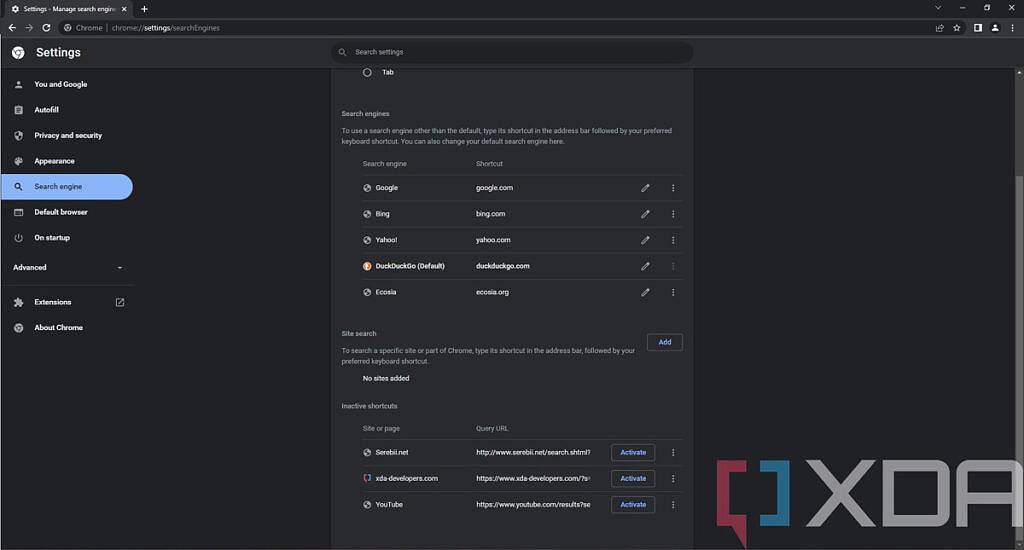Viewport: 1024px width, 550px height.
Task: Activate the YouTube shortcut
Action: [633, 505]
